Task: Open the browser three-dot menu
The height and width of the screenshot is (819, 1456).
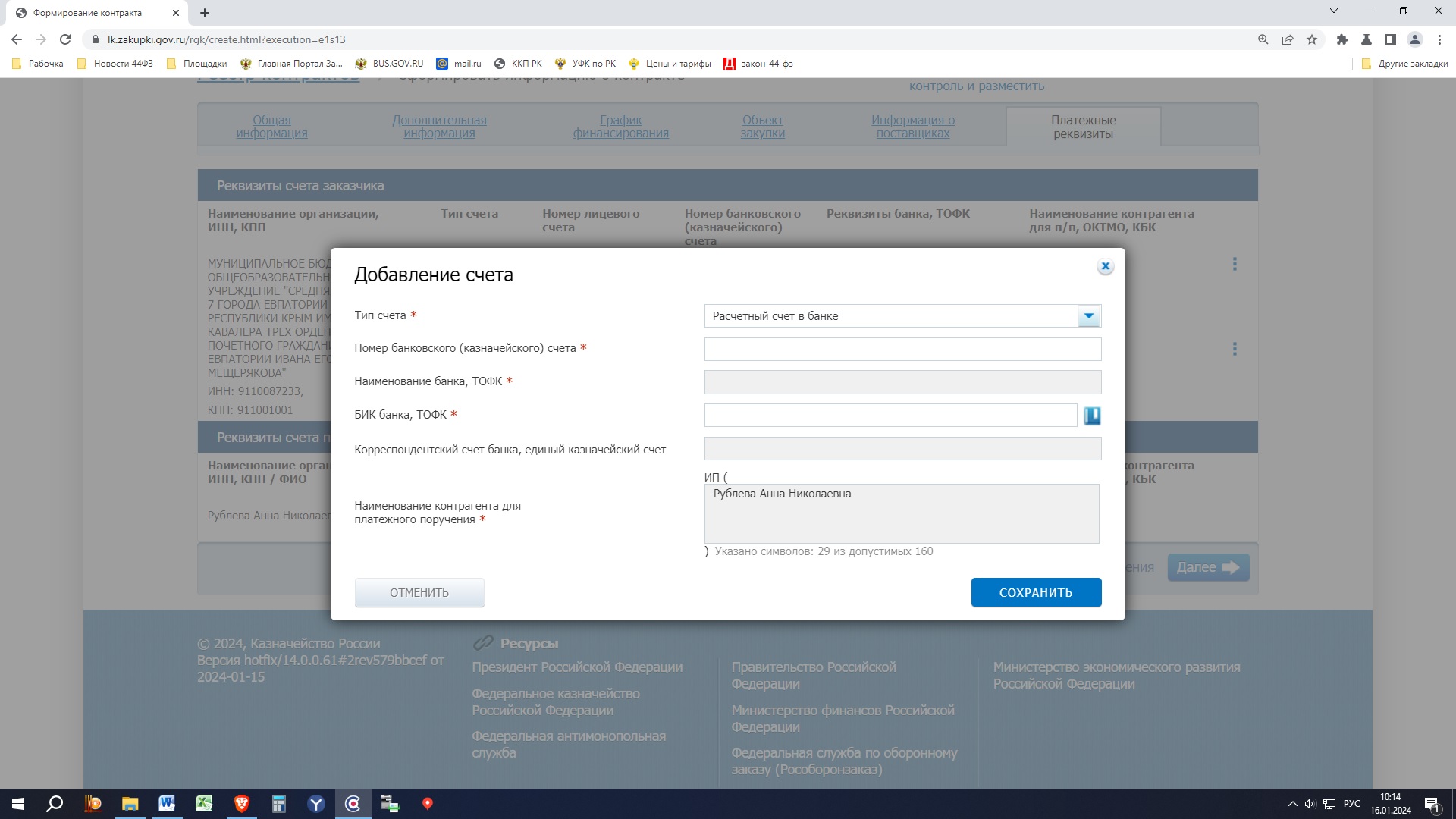Action: [x=1439, y=39]
